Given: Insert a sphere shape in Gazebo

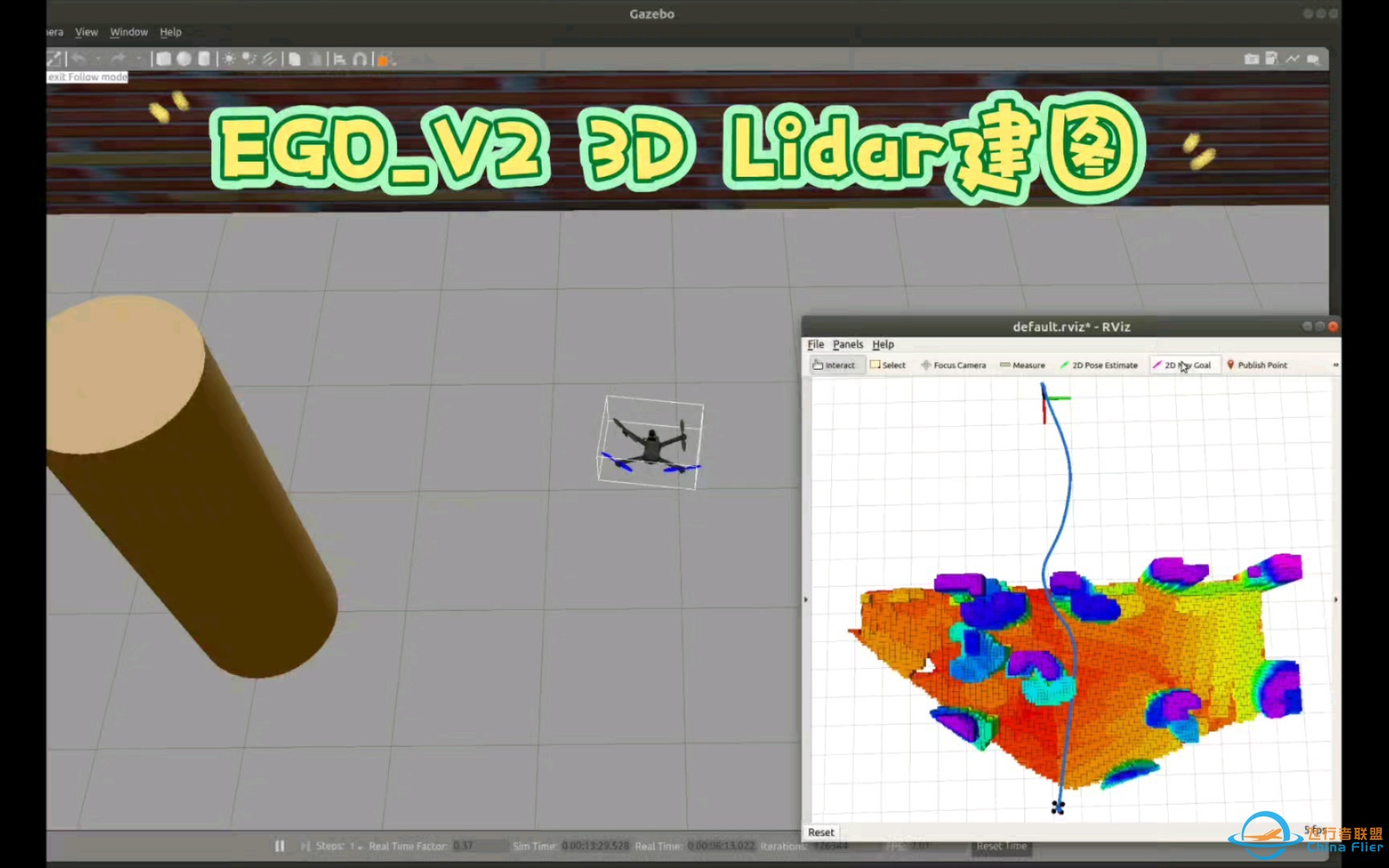Looking at the screenshot, I should 184,59.
